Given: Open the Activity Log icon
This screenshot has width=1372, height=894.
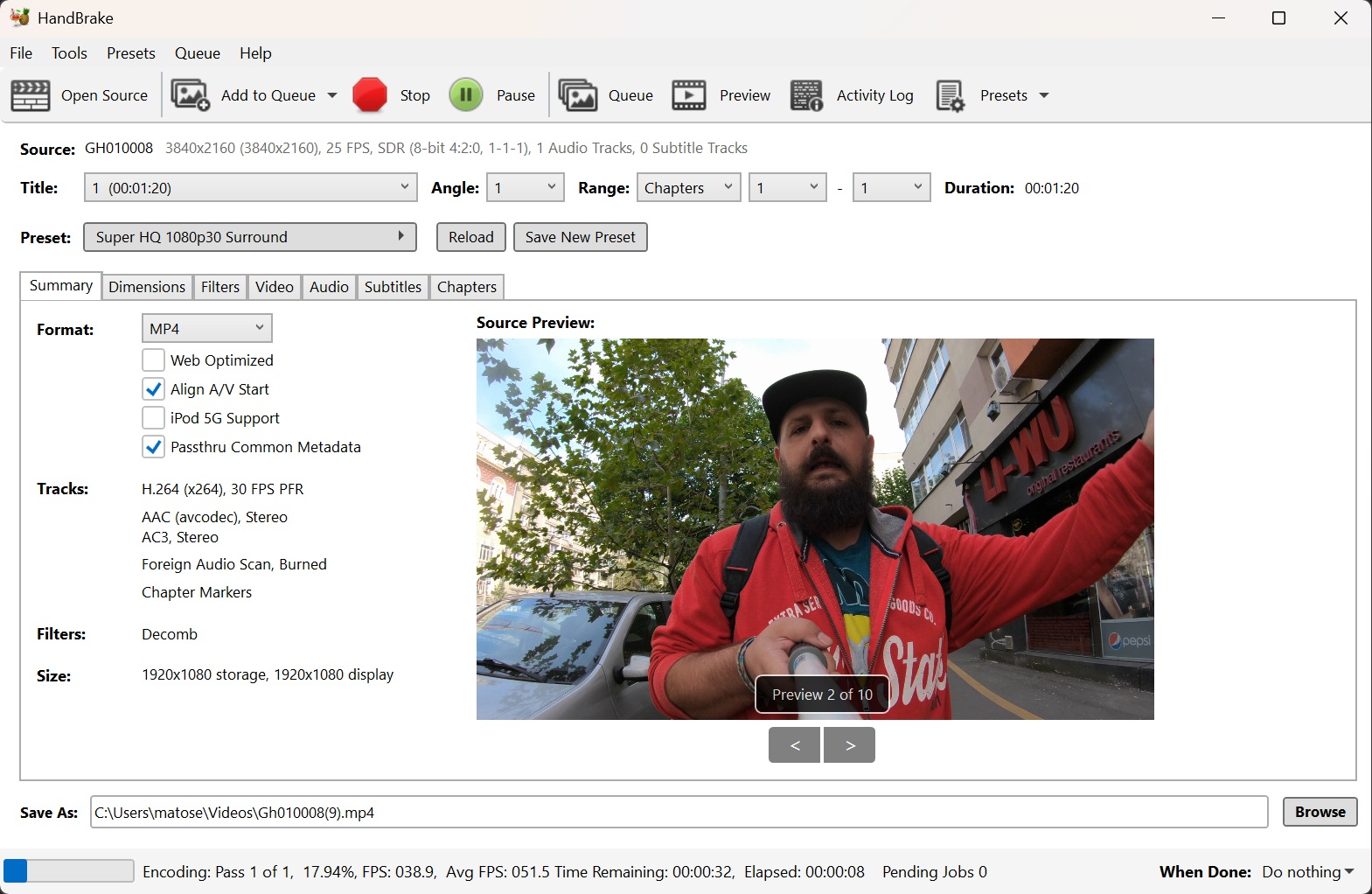Looking at the screenshot, I should pos(806,95).
